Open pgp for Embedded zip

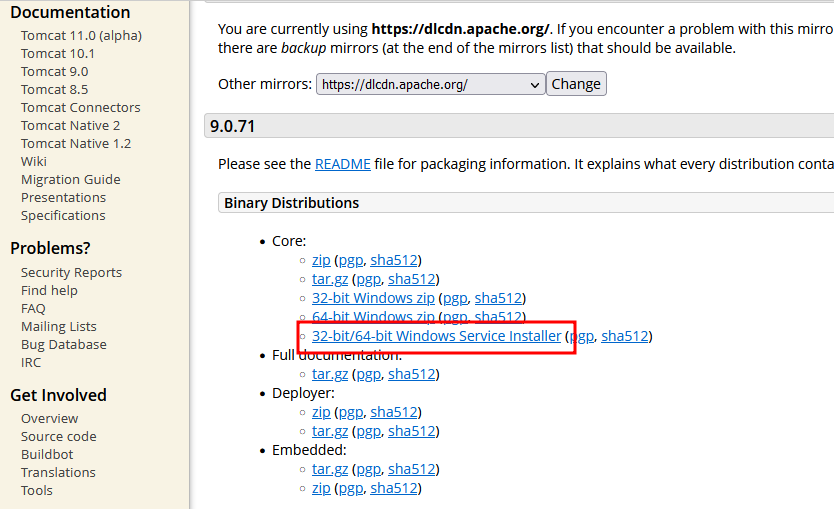point(351,489)
